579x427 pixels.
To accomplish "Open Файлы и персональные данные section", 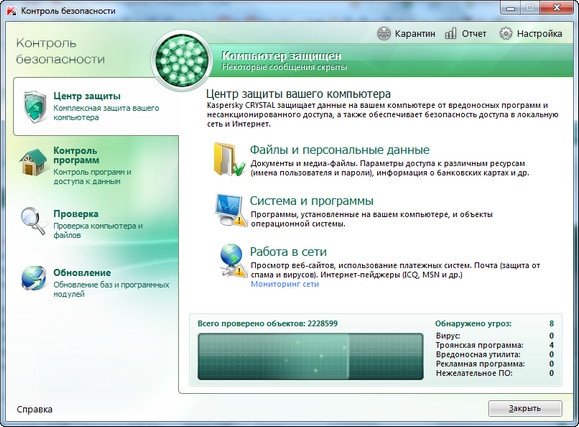I will 340,150.
